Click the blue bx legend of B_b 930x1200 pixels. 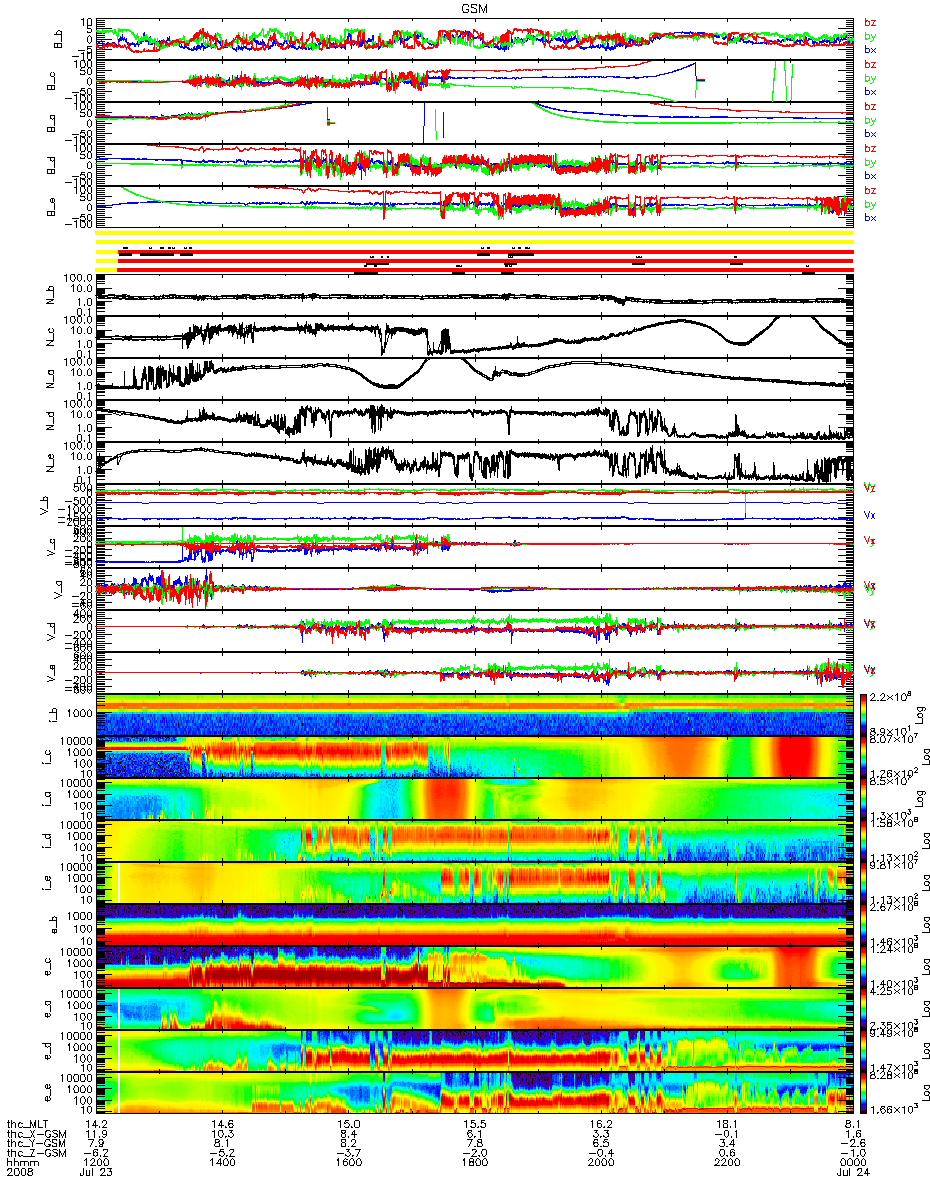click(x=869, y=49)
